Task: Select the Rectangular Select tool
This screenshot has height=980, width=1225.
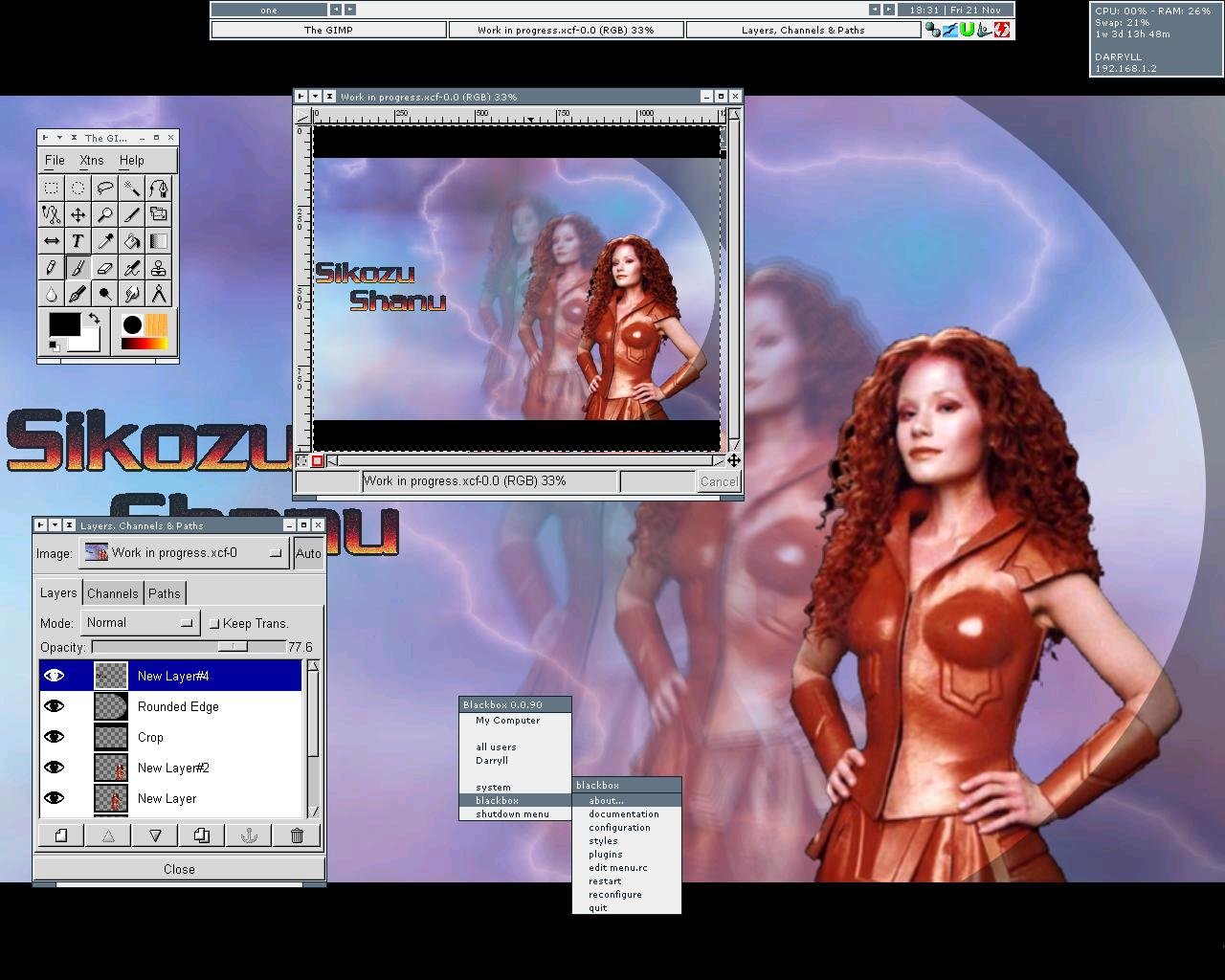Action: [52, 188]
